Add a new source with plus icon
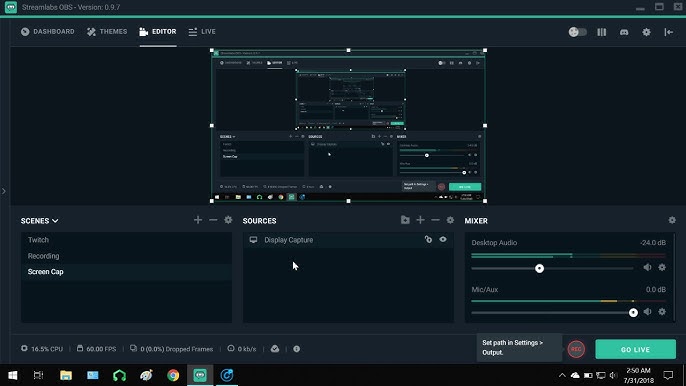Viewport: 686px width, 386px height. click(420, 220)
